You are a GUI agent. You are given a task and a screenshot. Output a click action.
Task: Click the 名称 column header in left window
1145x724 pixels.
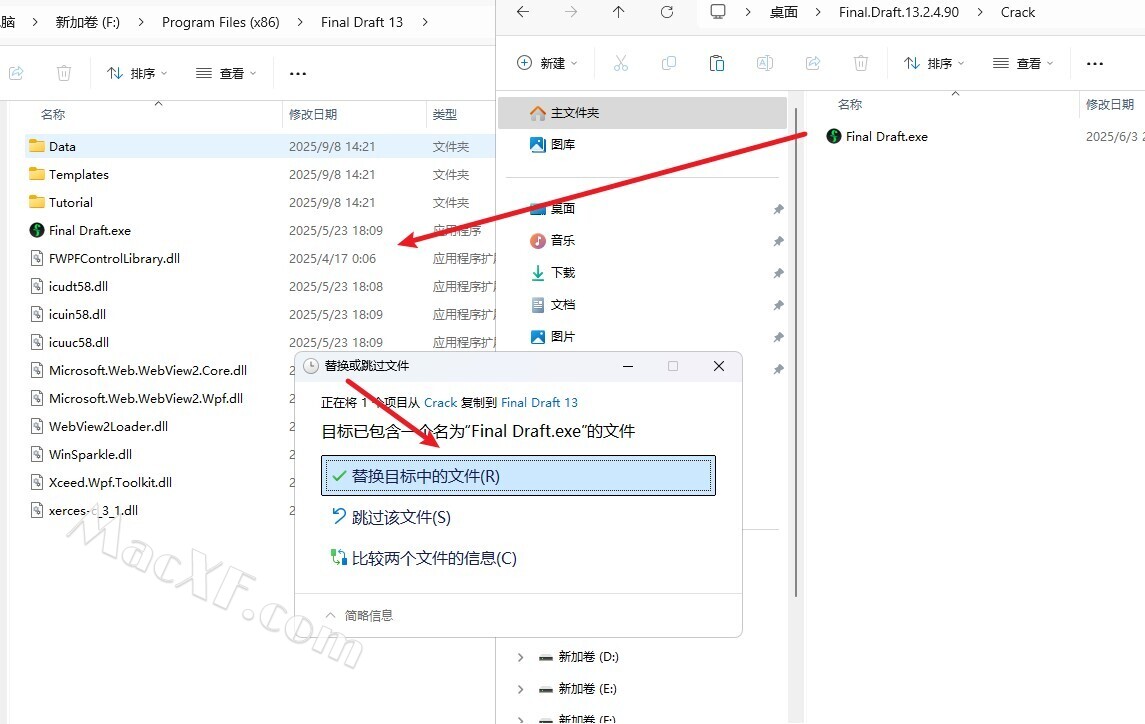coord(53,114)
